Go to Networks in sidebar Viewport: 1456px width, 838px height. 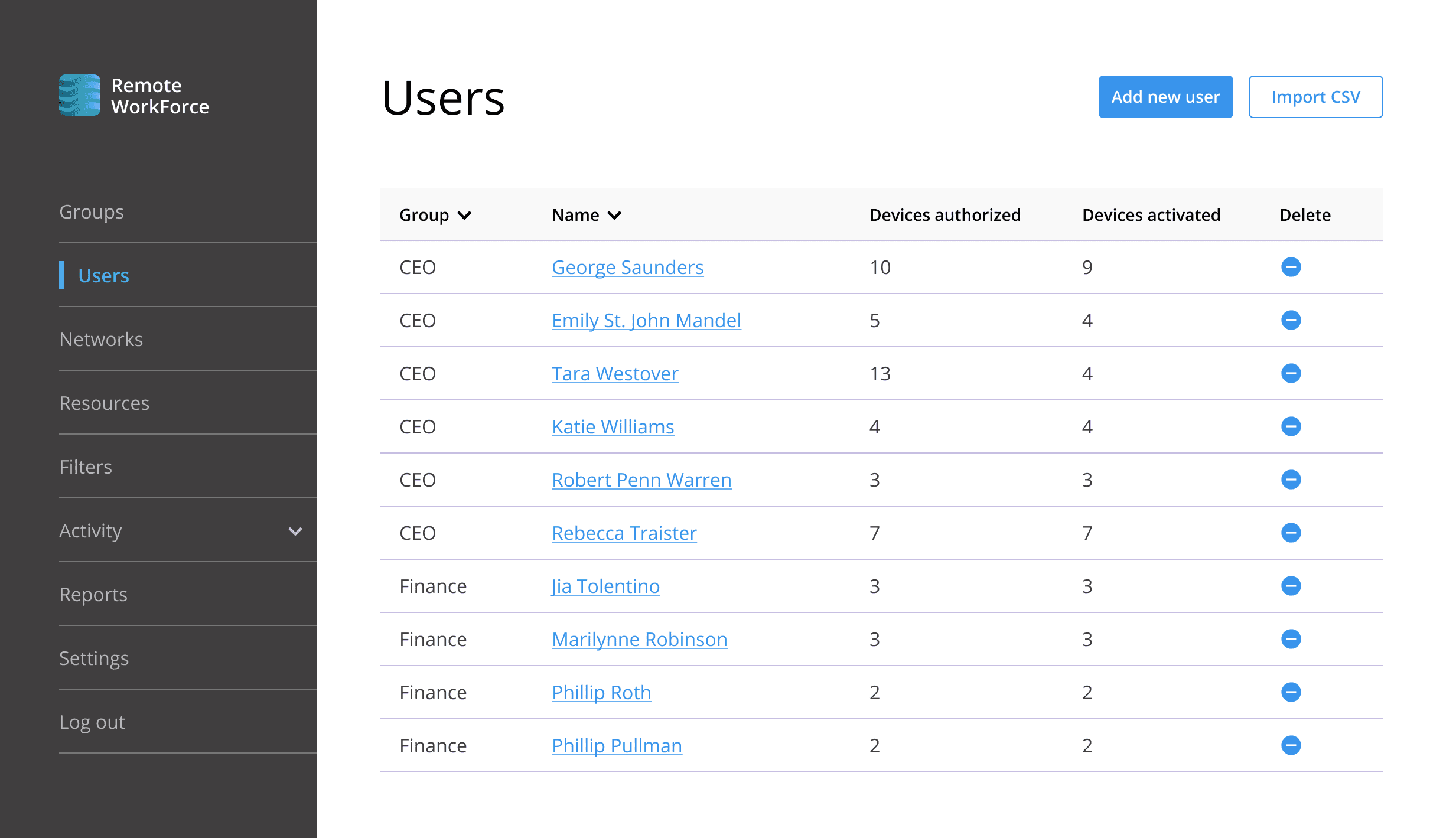pyautogui.click(x=101, y=339)
